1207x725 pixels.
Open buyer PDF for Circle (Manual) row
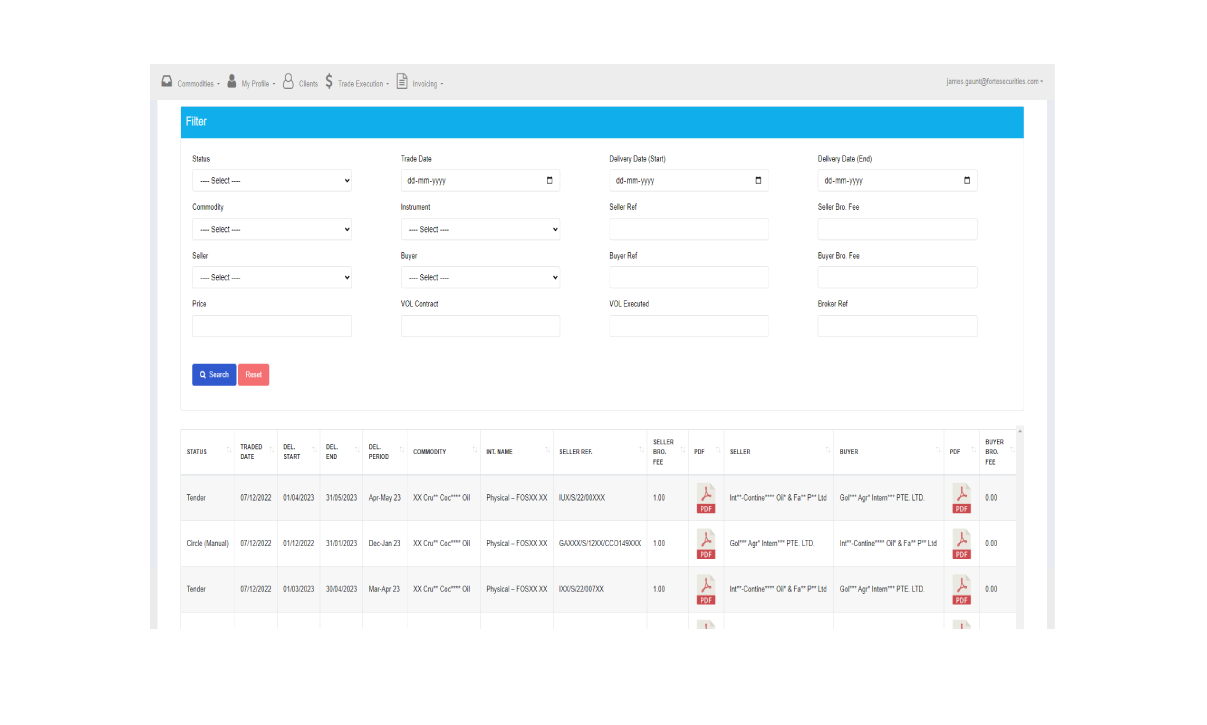[x=961, y=543]
